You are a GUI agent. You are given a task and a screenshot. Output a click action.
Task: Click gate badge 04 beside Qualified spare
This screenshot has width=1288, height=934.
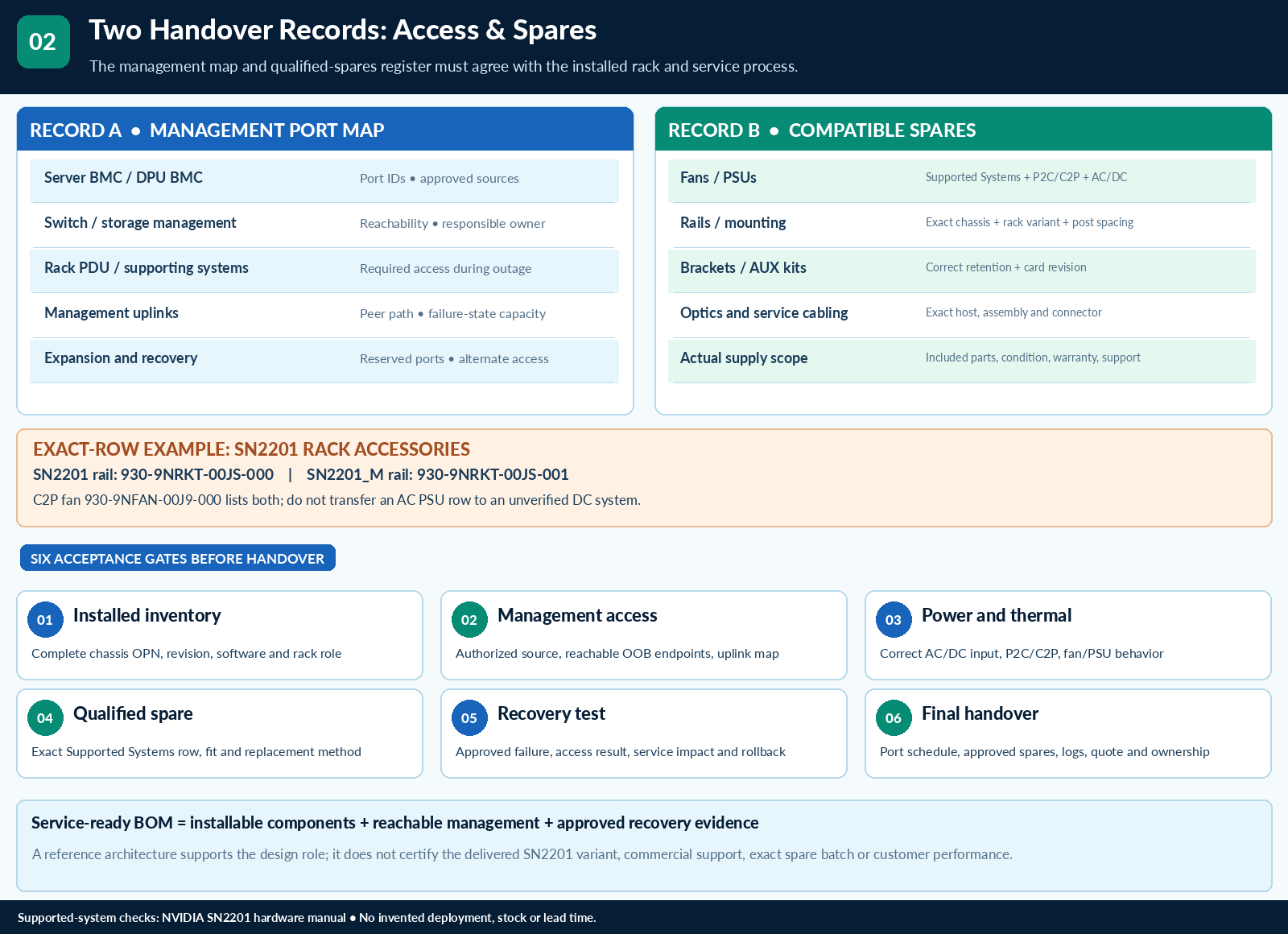click(45, 718)
